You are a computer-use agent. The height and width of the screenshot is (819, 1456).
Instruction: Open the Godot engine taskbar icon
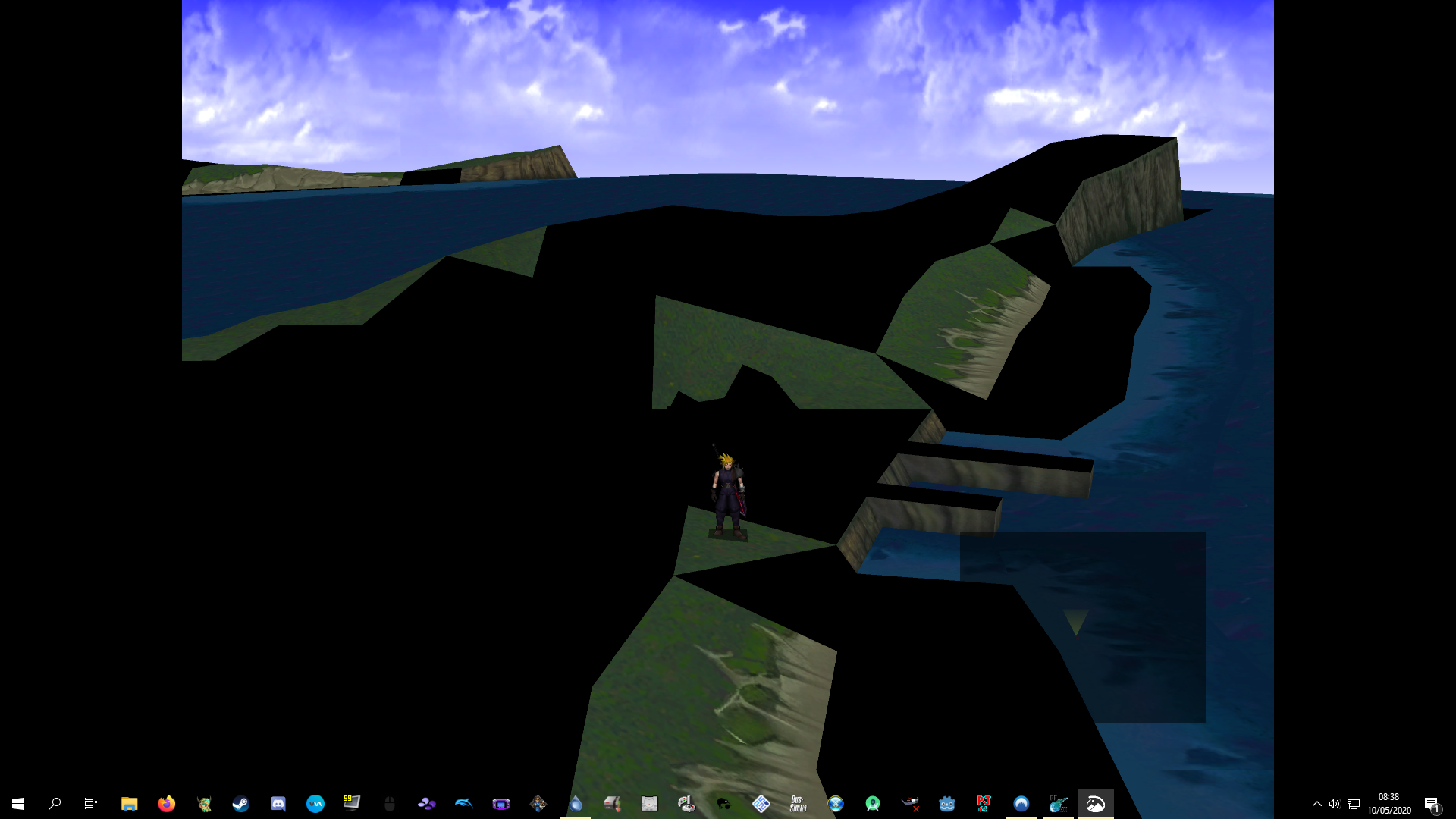pyautogui.click(x=947, y=804)
